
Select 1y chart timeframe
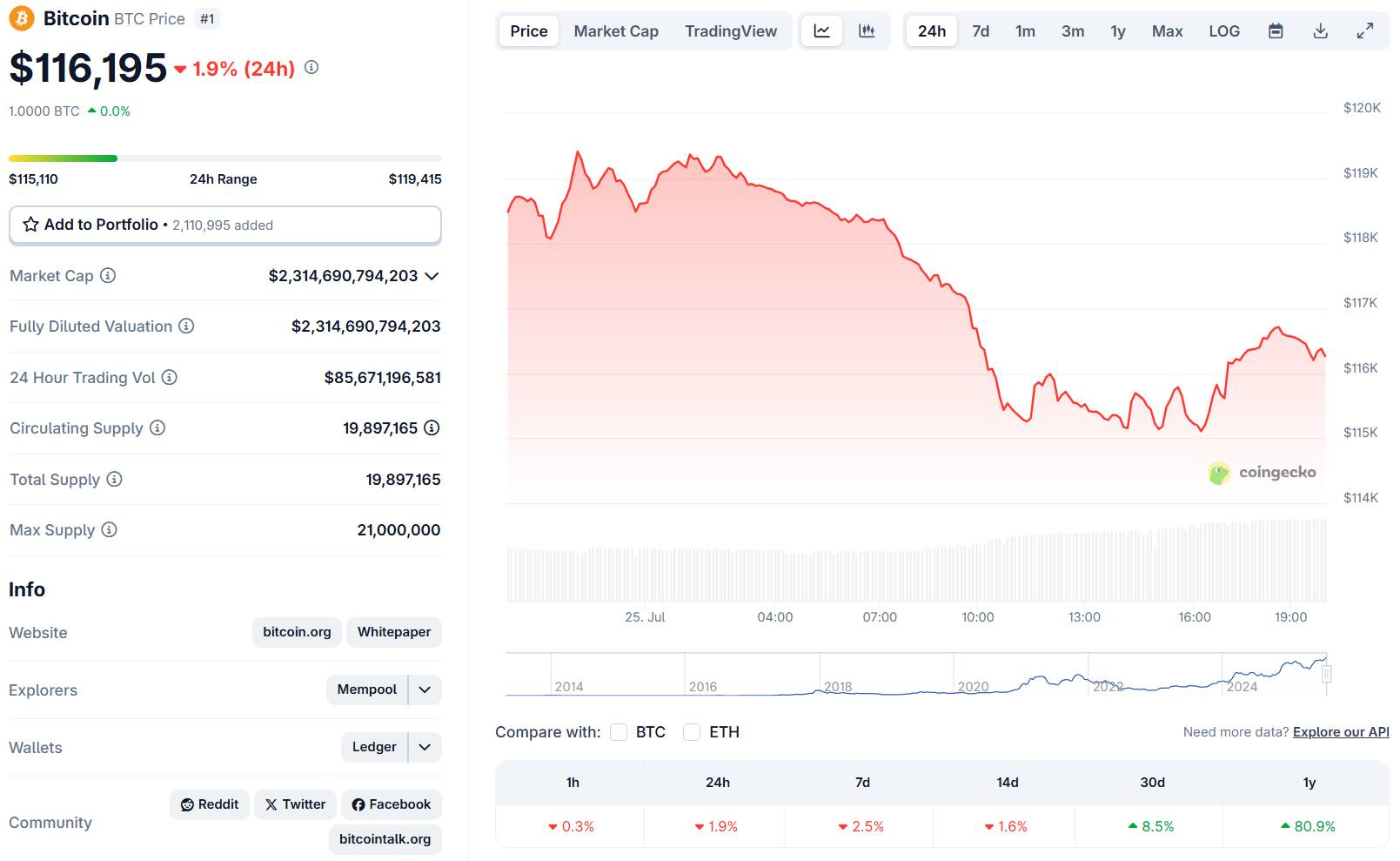click(1118, 30)
